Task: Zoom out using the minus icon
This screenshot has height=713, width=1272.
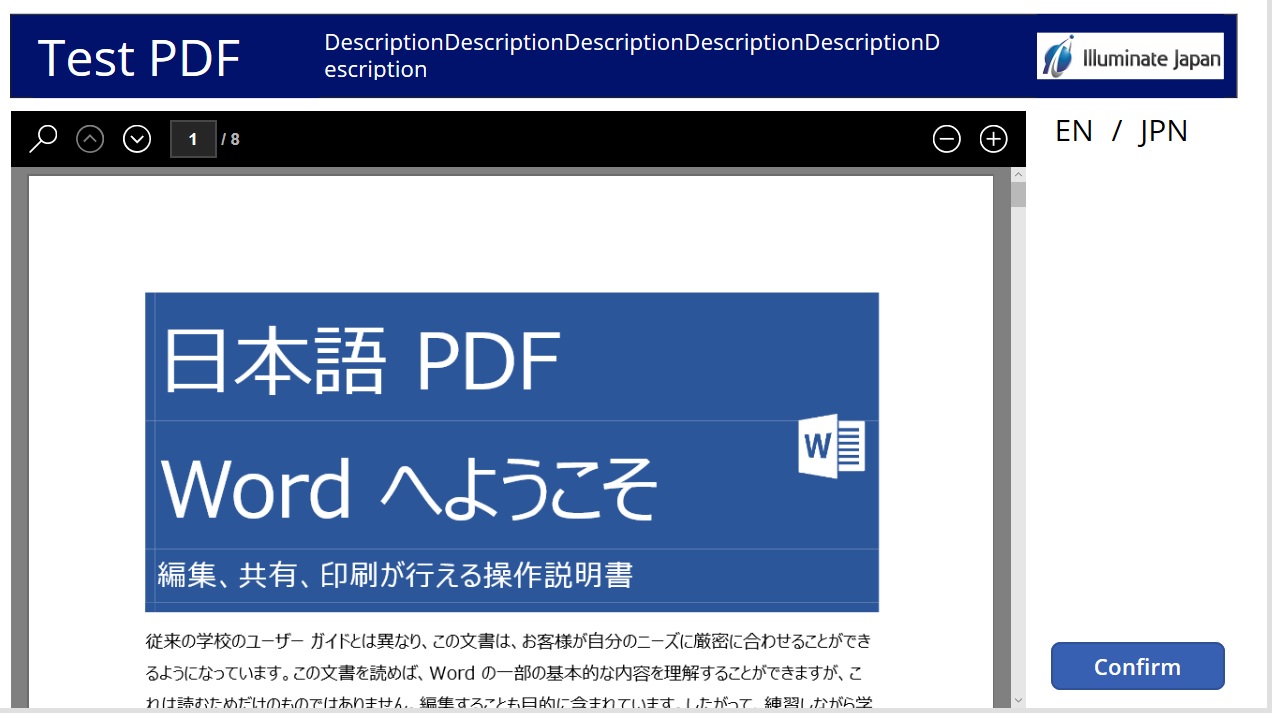Action: 946,139
